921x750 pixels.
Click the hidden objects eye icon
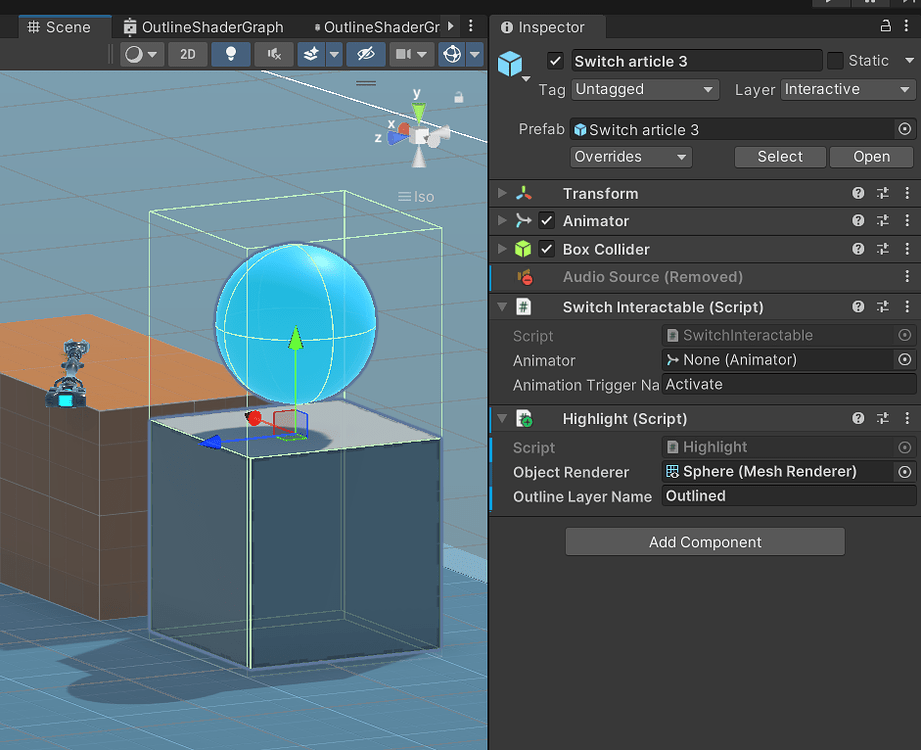pyautogui.click(x=366, y=55)
